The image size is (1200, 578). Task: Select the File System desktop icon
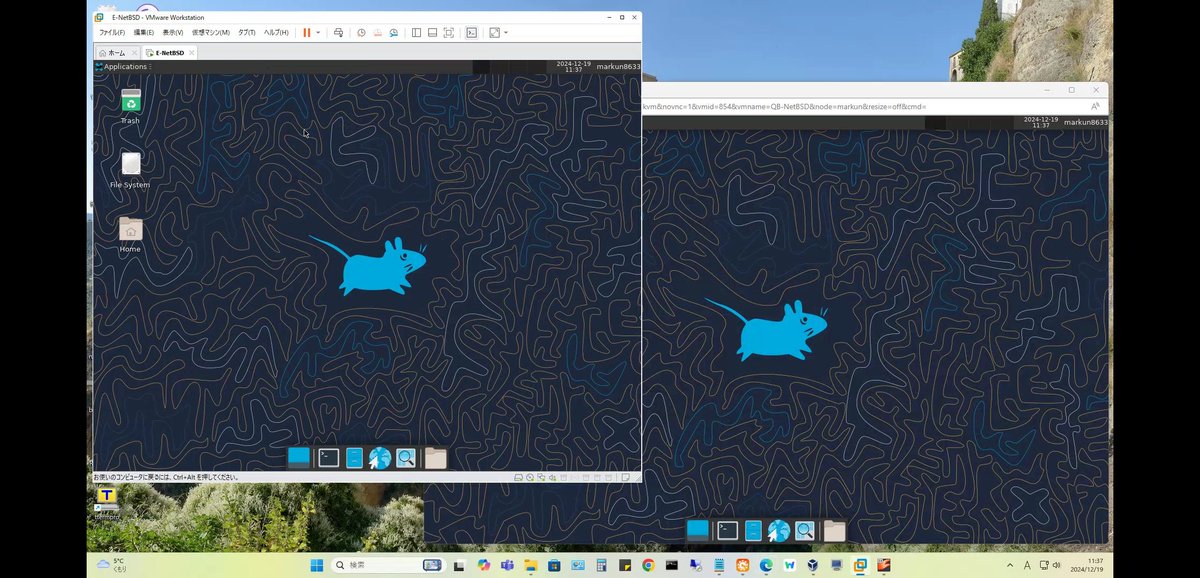click(x=130, y=170)
